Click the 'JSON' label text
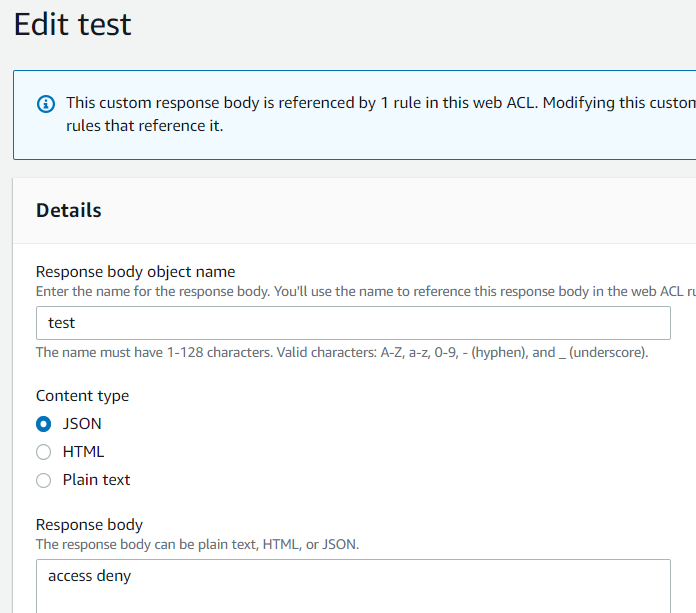696x613 pixels. click(82, 424)
